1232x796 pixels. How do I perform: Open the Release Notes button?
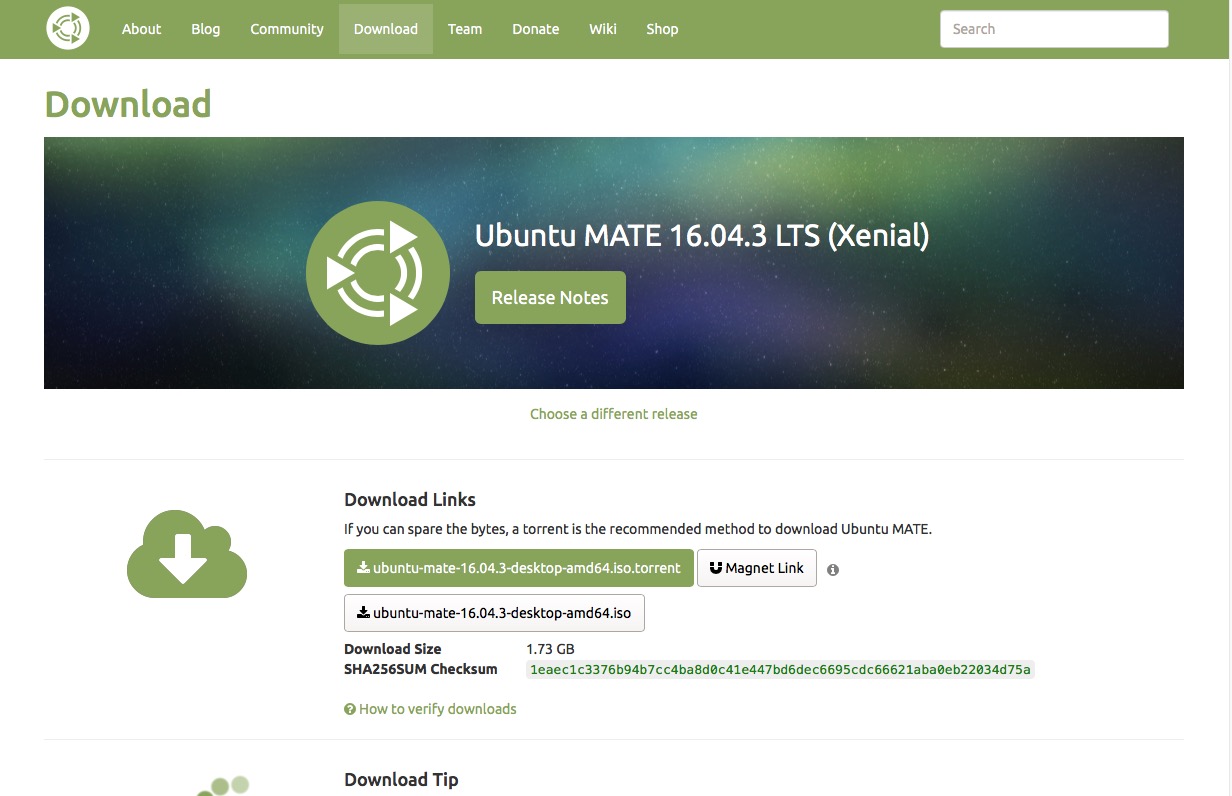pos(550,297)
